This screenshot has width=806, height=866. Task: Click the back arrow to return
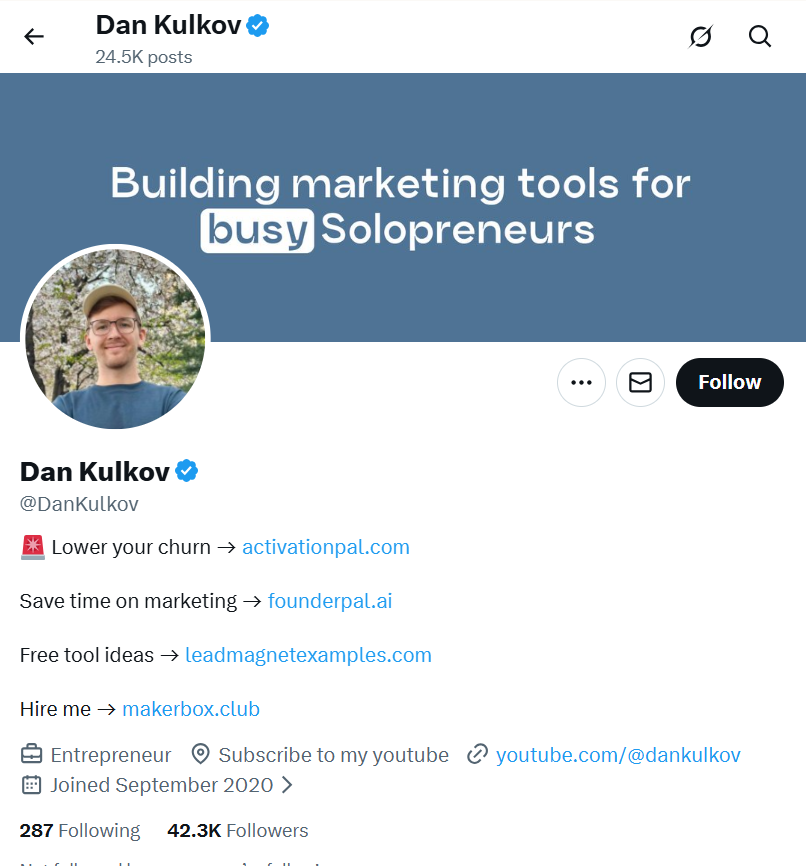[x=34, y=36]
